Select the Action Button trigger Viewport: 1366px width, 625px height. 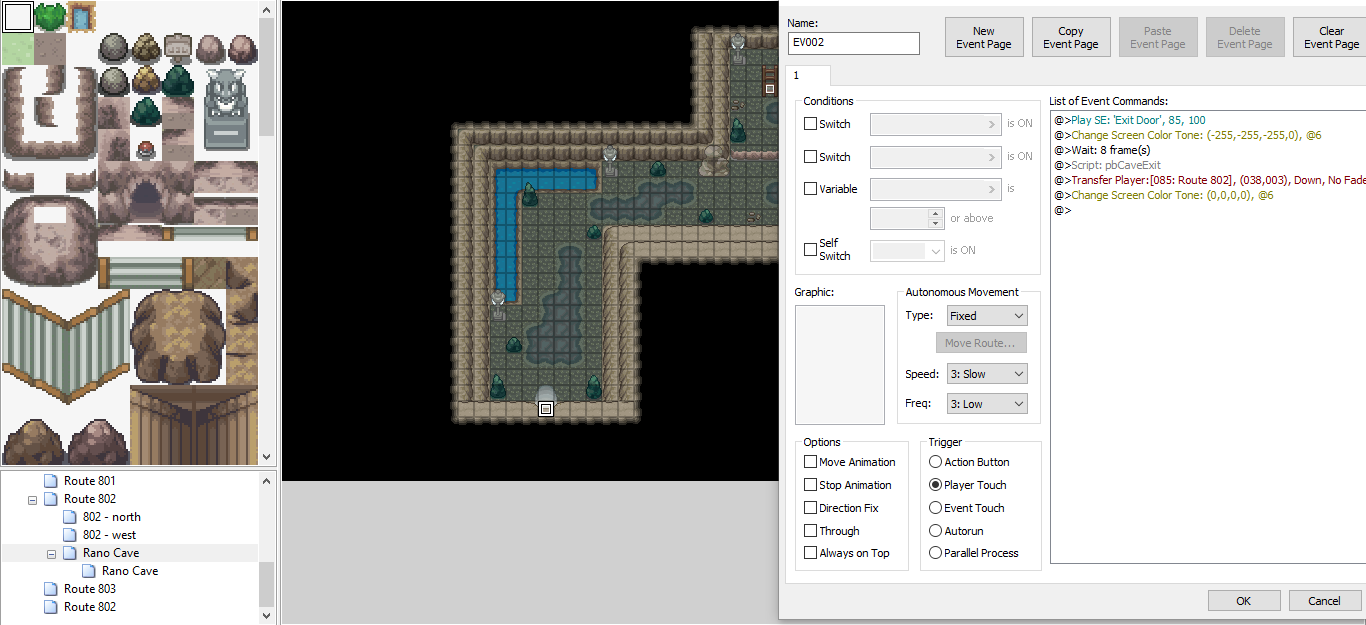pyautogui.click(x=936, y=462)
